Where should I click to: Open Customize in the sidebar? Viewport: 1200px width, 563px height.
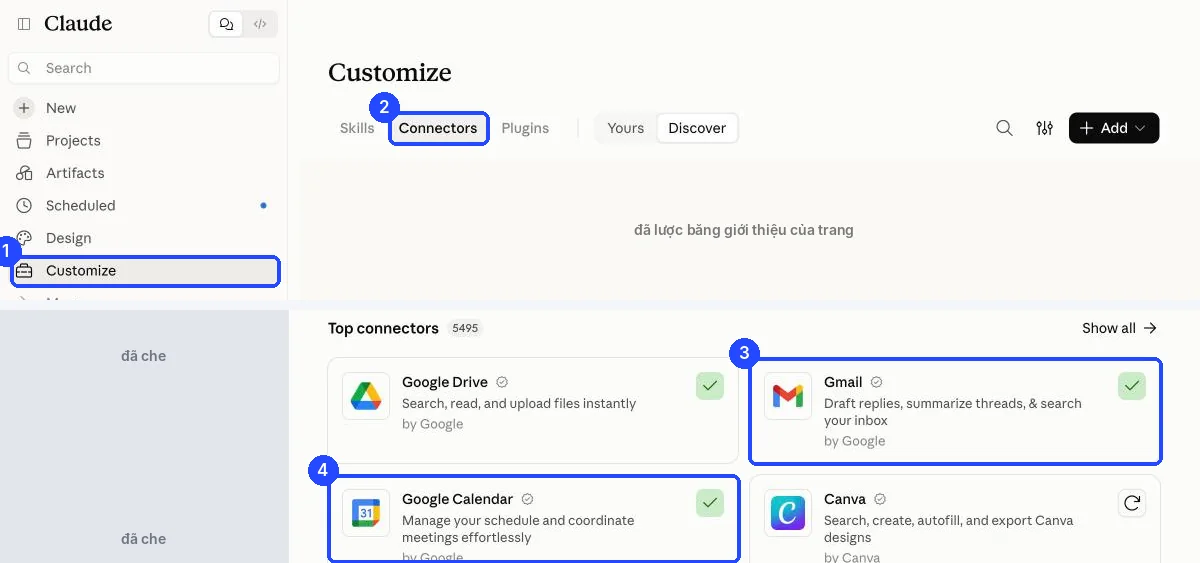(146, 271)
